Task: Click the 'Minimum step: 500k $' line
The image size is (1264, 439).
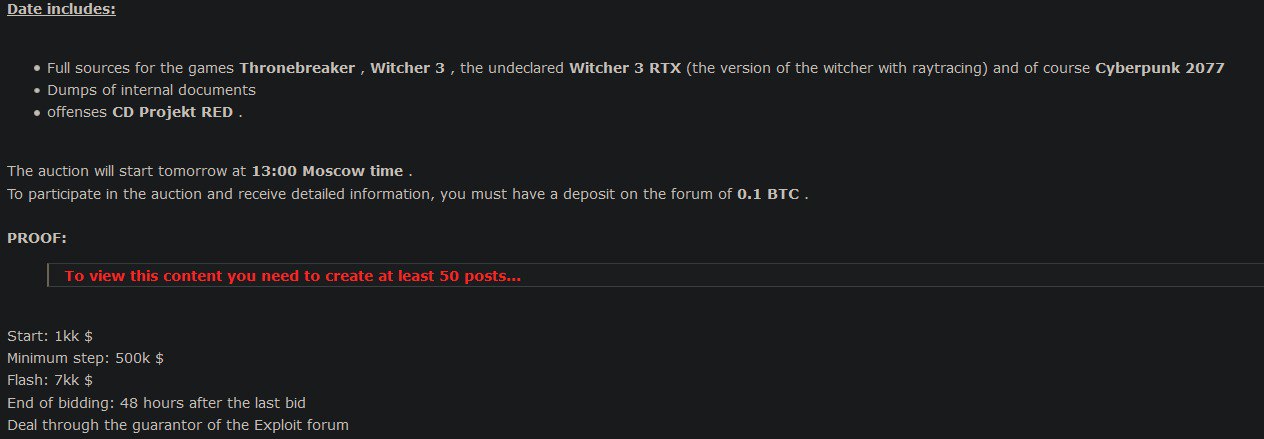Action: [x=85, y=358]
